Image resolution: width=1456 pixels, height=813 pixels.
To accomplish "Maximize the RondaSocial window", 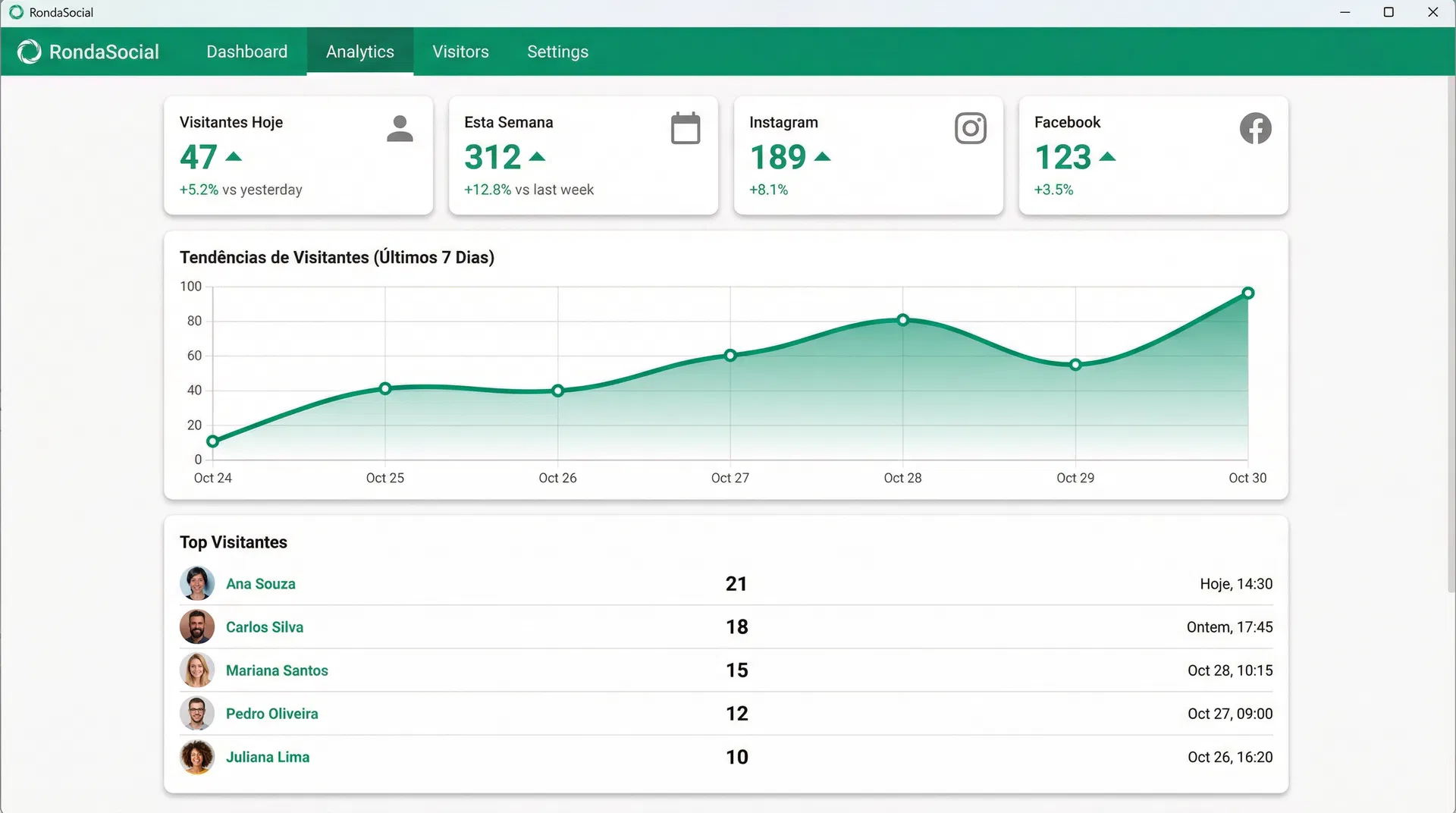I will [x=1389, y=12].
